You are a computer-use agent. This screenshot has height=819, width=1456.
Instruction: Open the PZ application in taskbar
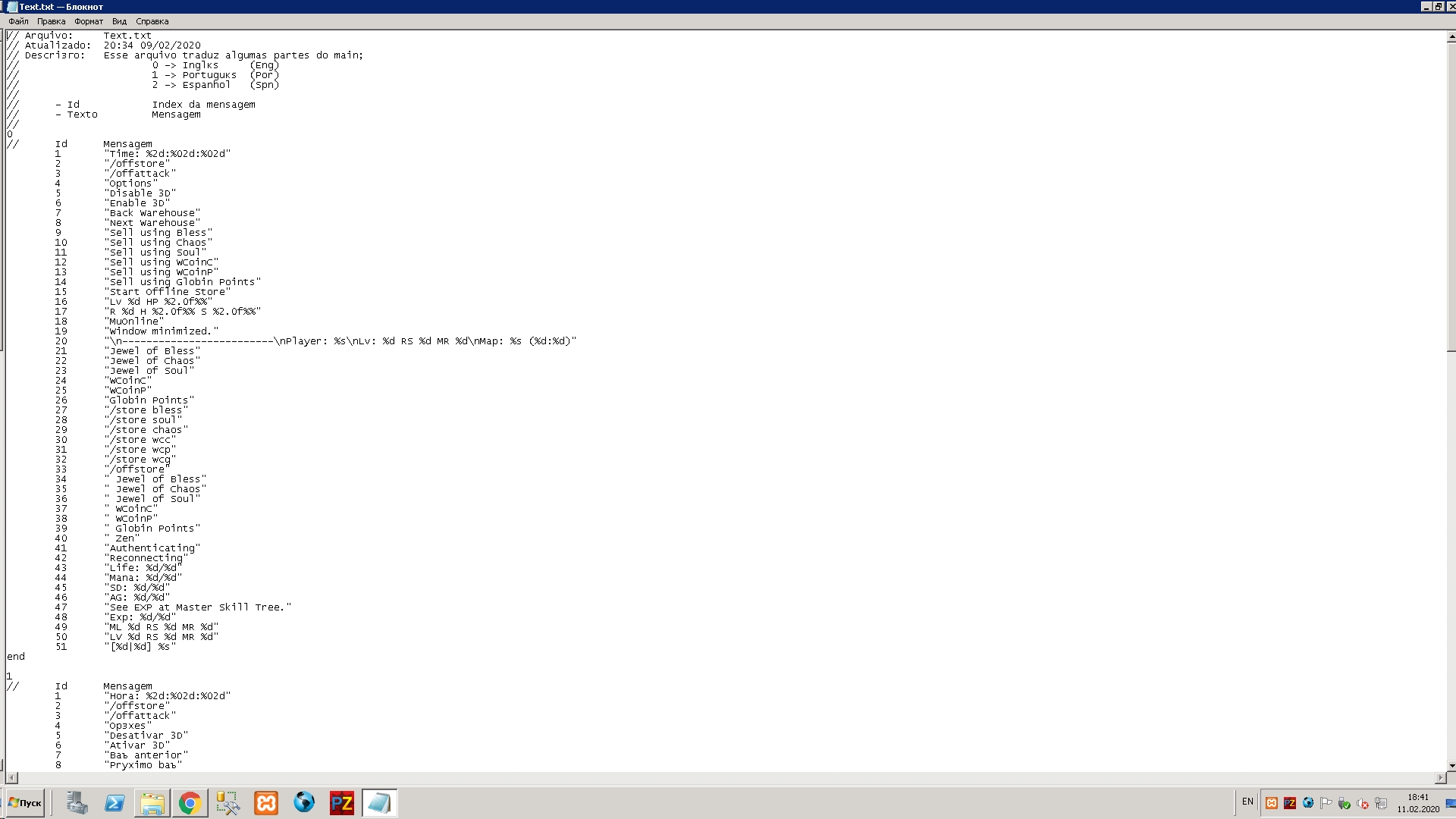[x=342, y=802]
